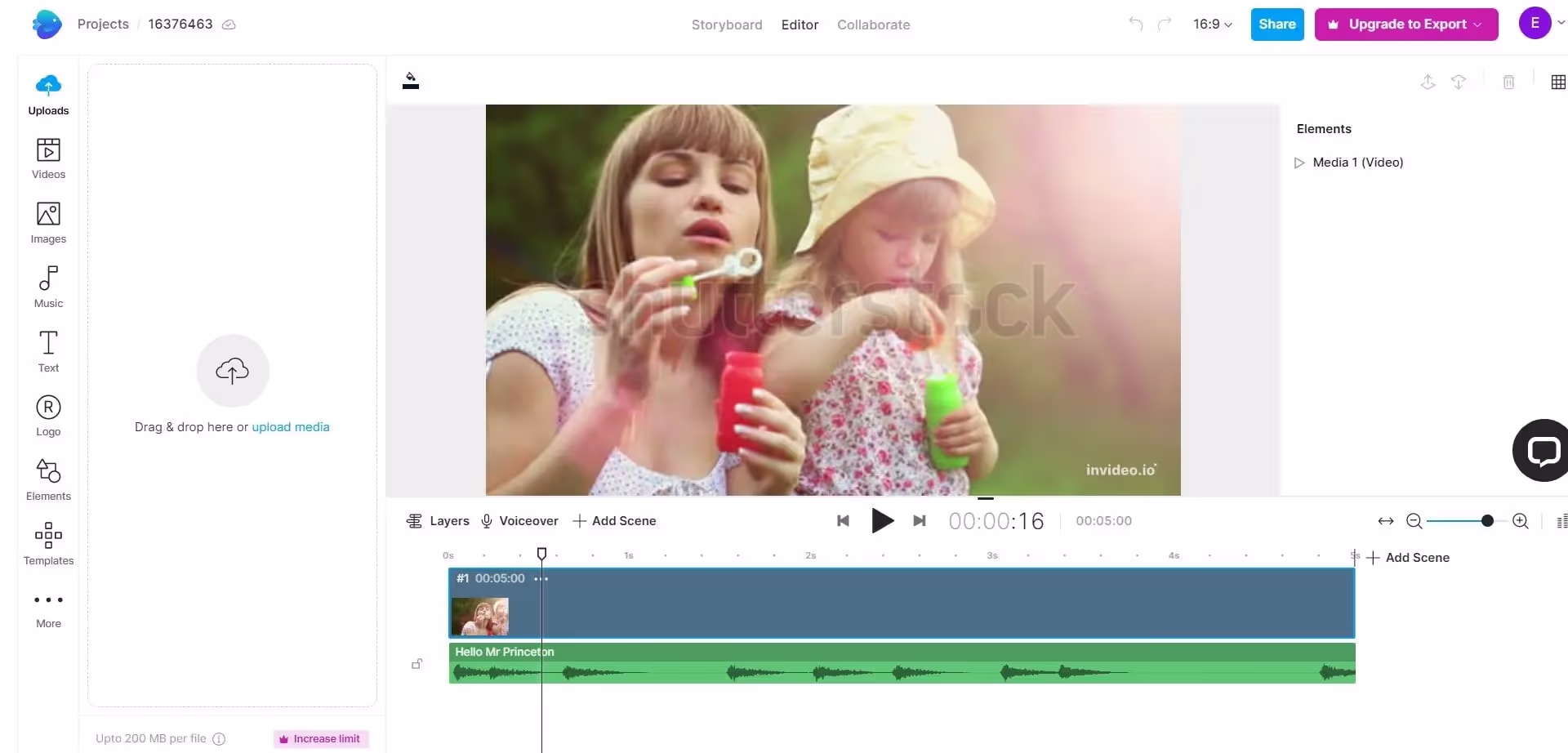Adjust the timeline zoom slider

click(1487, 521)
